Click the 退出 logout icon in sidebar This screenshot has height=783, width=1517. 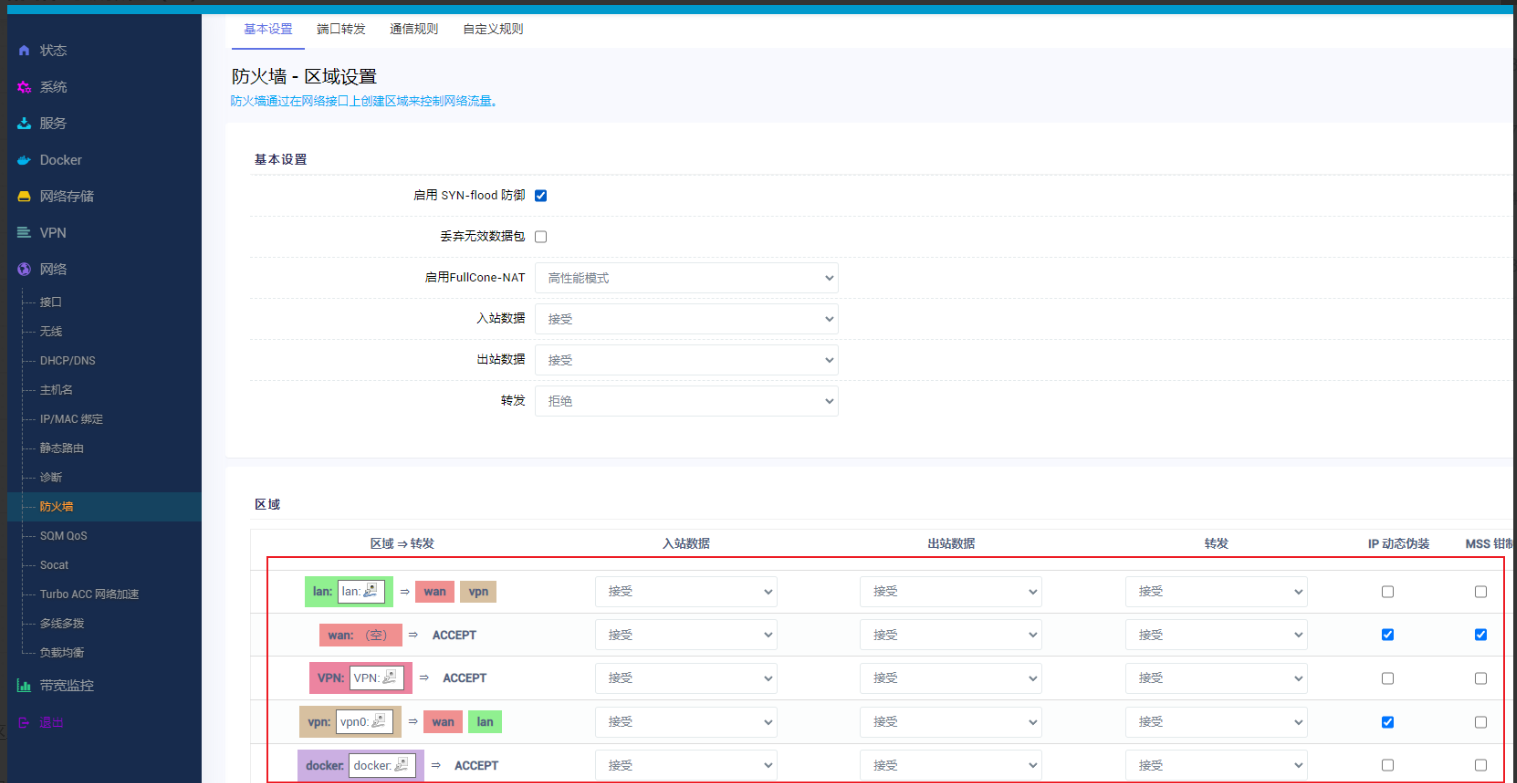click(24, 722)
